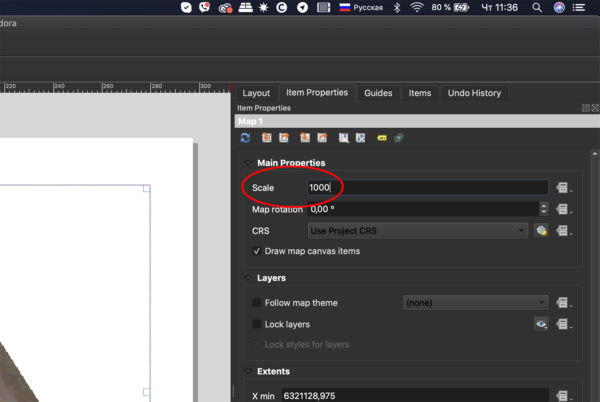Screen dimensions: 600x402
Task: Enable Lock layers checkbox
Action: [256, 324]
